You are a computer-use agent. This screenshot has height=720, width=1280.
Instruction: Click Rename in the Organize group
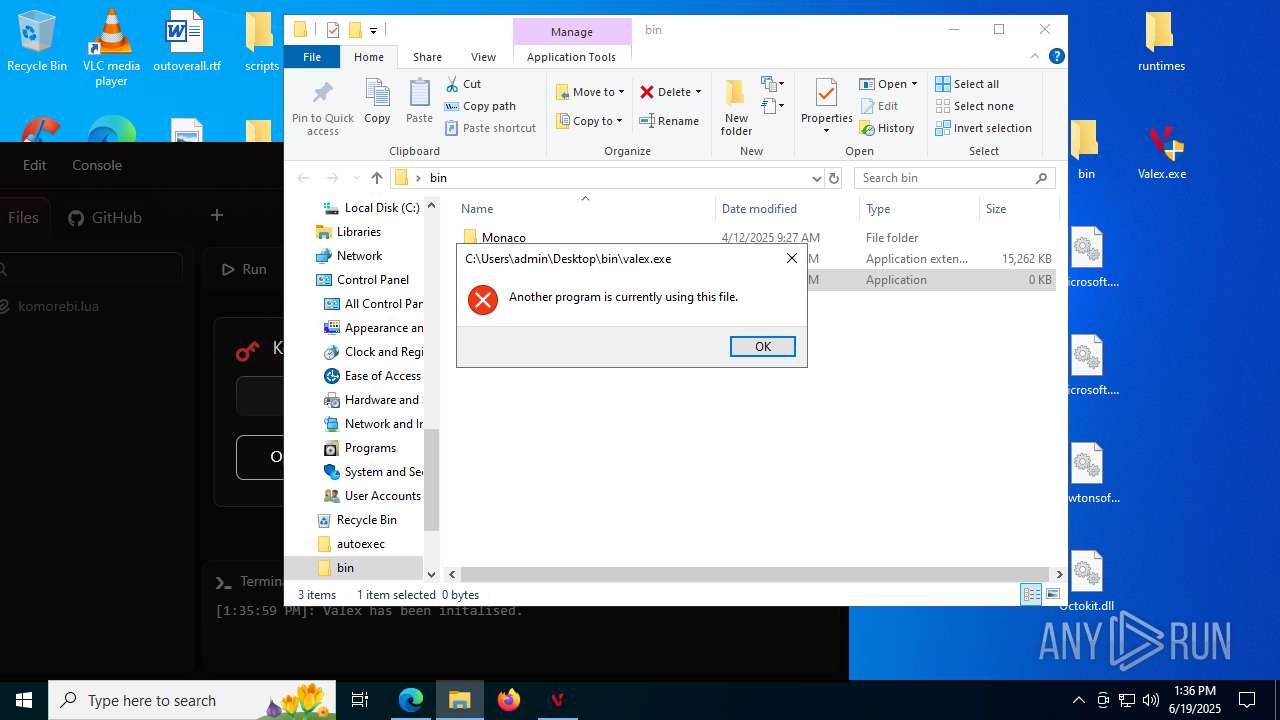[x=669, y=121]
